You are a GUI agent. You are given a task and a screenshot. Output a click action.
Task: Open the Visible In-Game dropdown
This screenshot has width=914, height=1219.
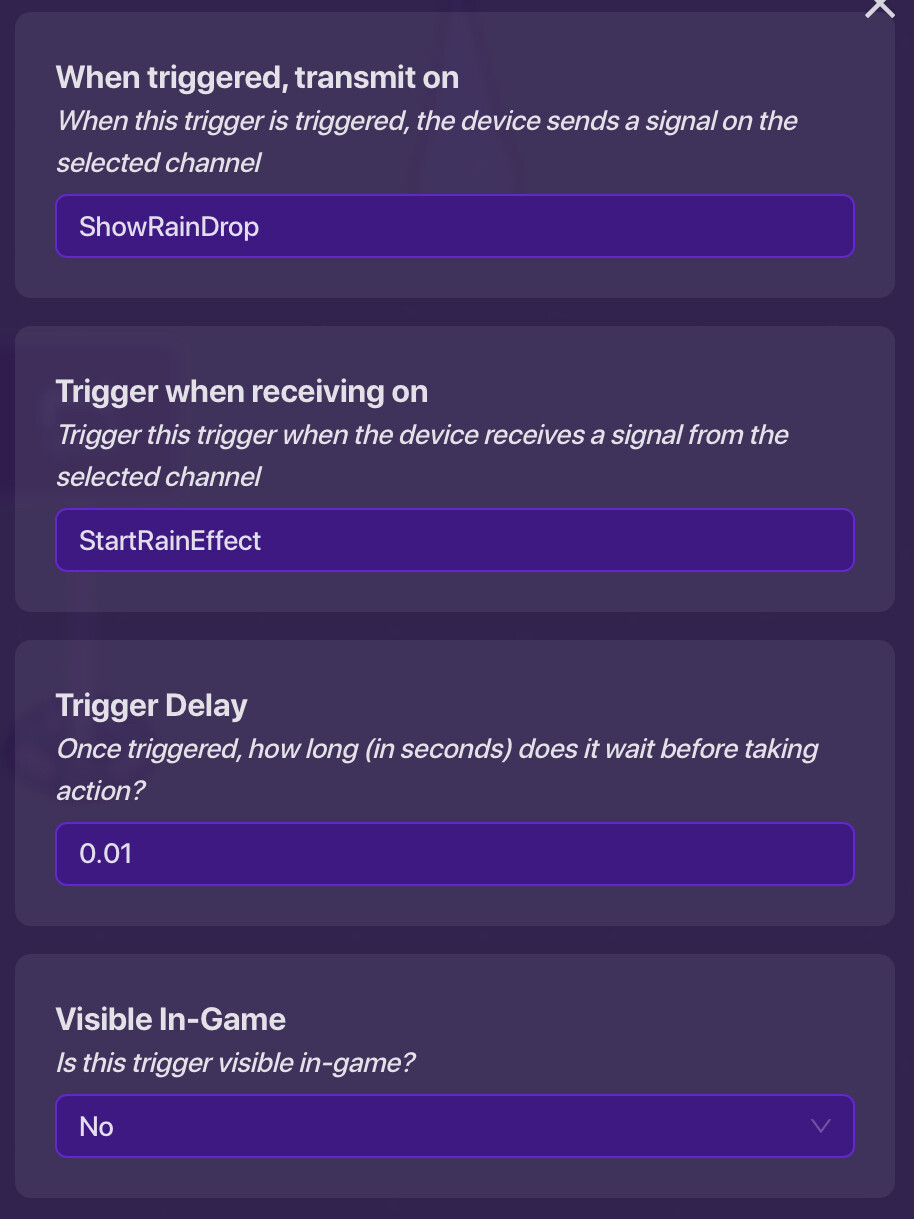pyautogui.click(x=454, y=1126)
